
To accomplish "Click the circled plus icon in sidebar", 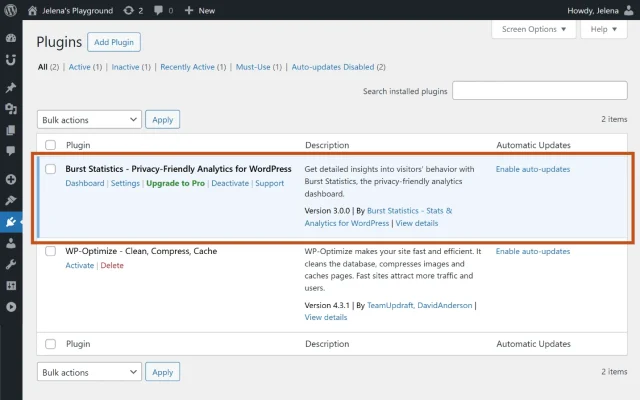I will 11,179.
